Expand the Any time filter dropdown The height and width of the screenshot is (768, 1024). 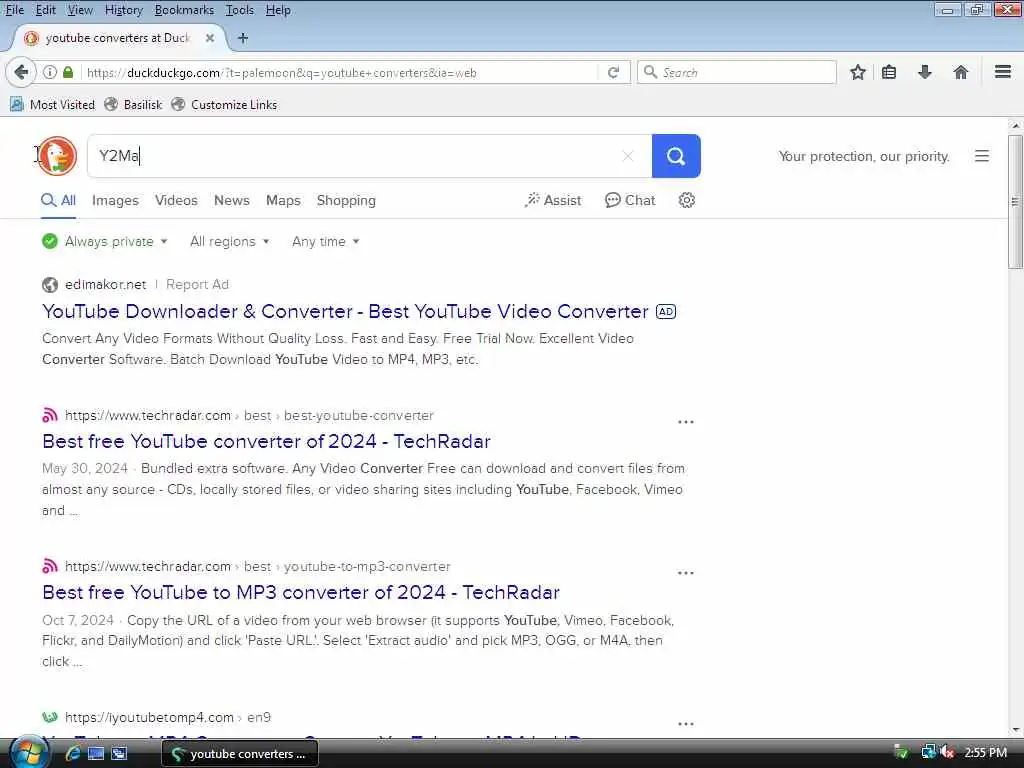pyautogui.click(x=325, y=242)
